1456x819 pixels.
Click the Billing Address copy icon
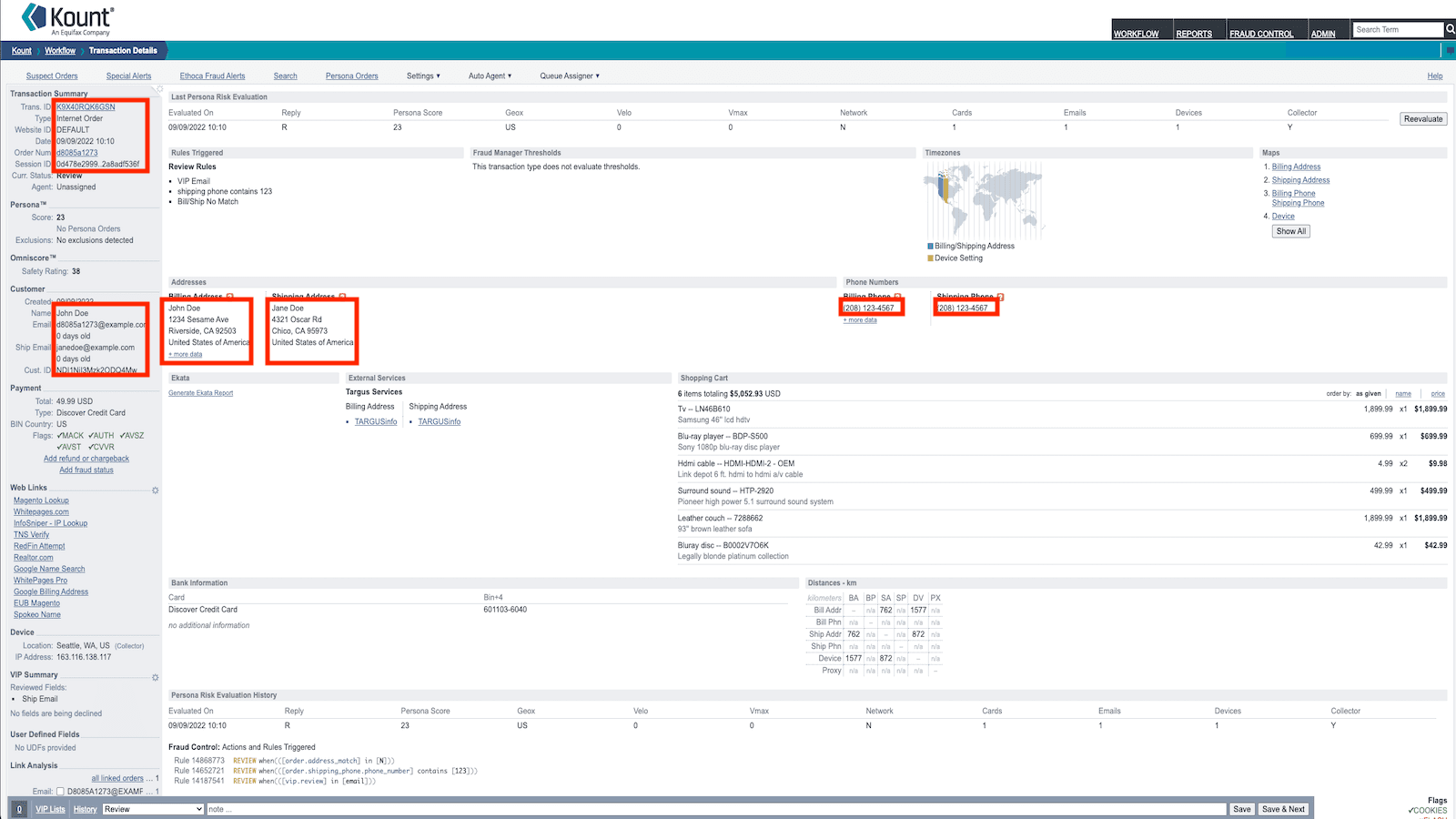(230, 297)
